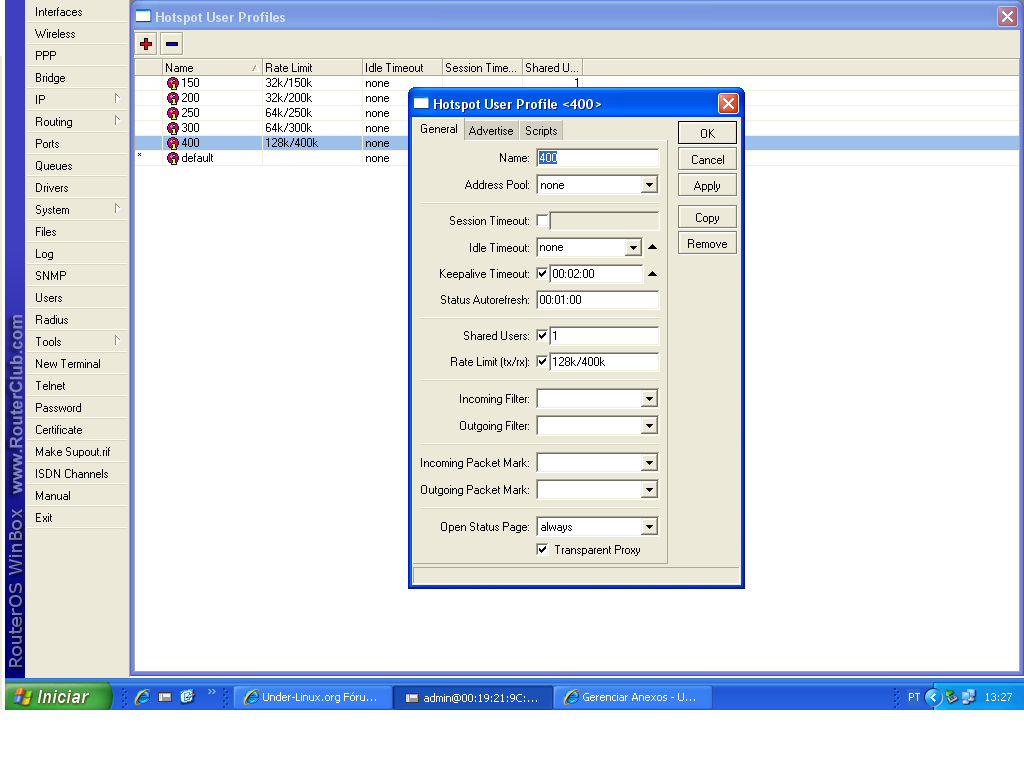1024x768 pixels.
Task: Click the Remove button
Action: click(x=707, y=244)
